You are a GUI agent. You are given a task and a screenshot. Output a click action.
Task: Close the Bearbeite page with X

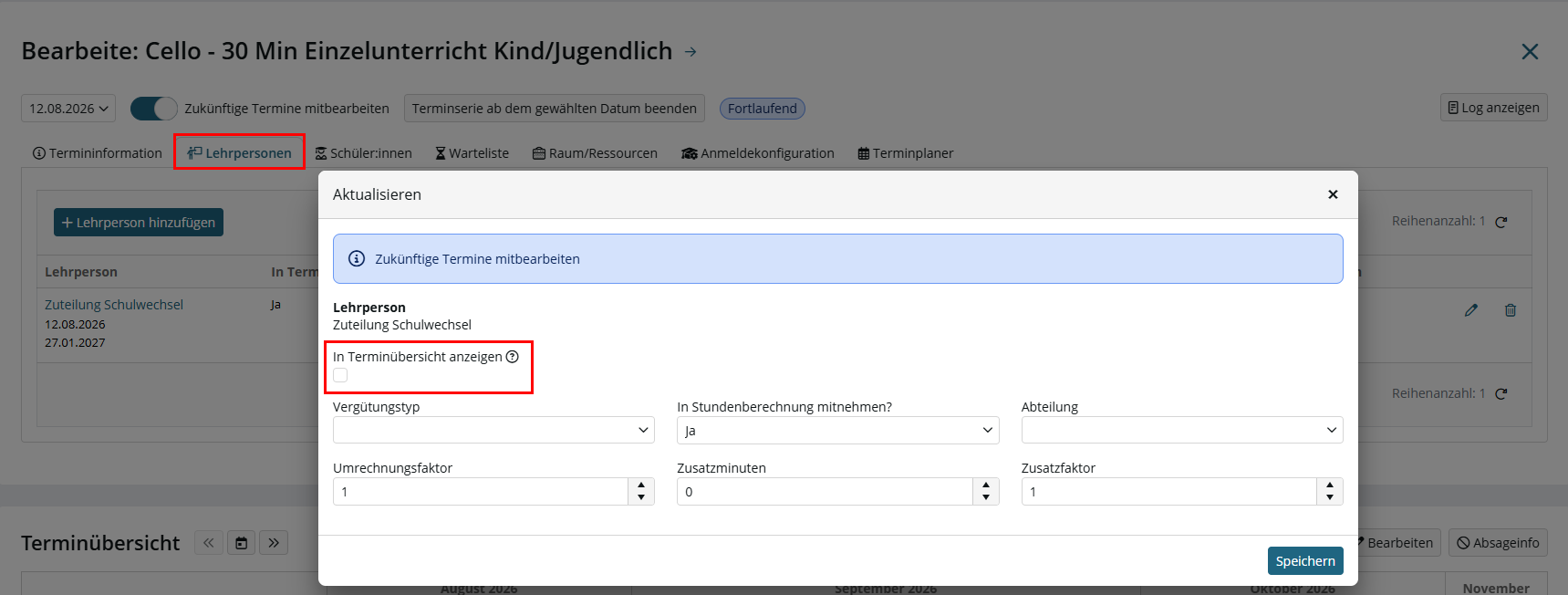coord(1530,52)
